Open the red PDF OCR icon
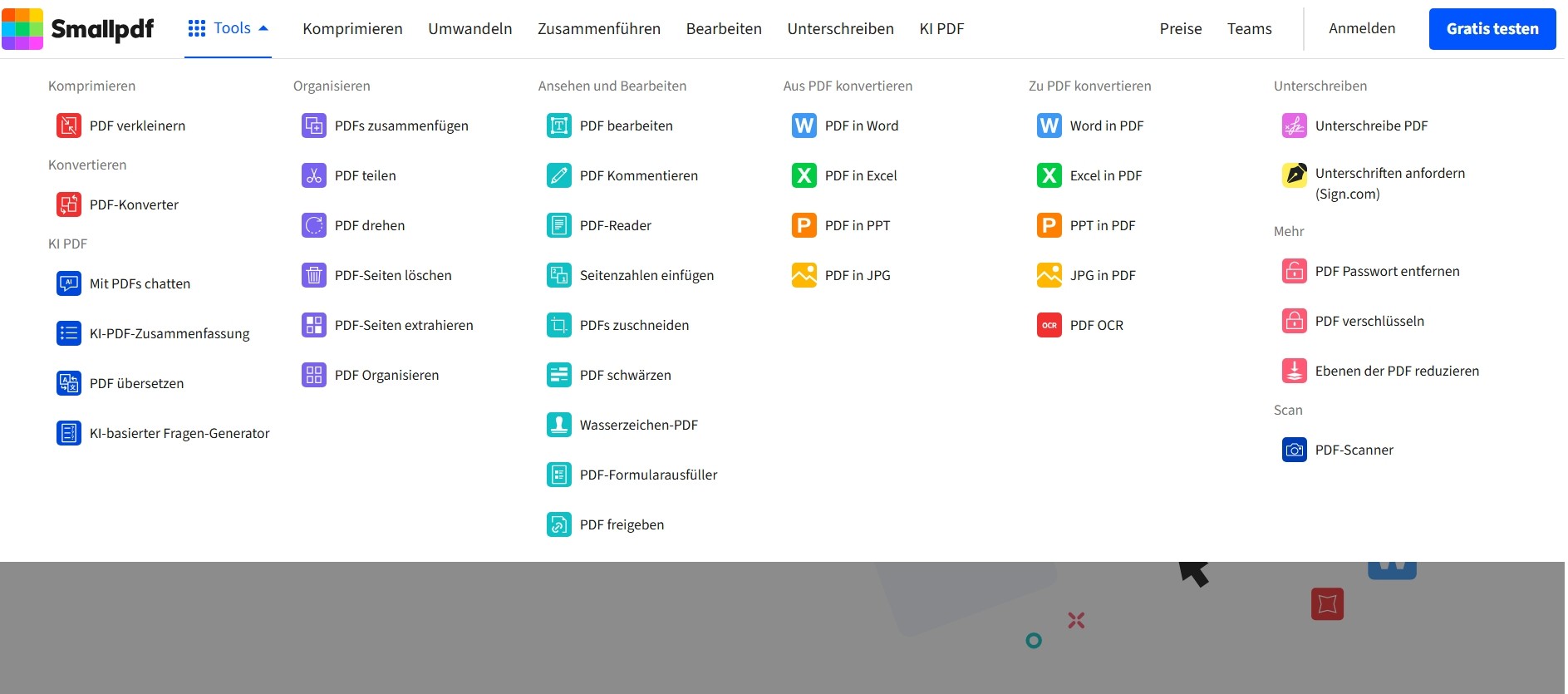The height and width of the screenshot is (694, 1568). pos(1049,325)
